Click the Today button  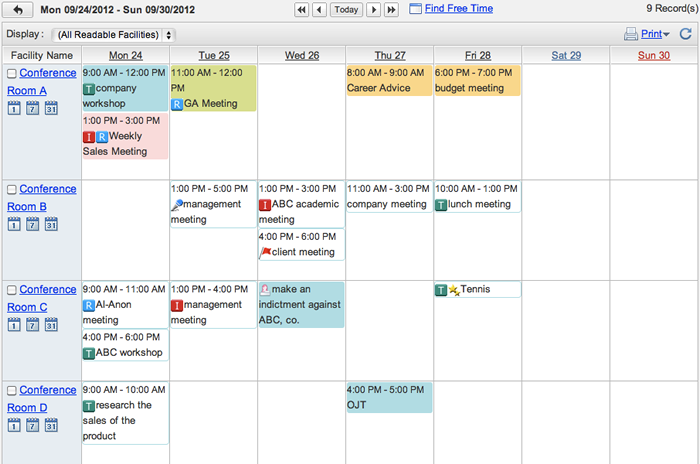[x=346, y=9]
